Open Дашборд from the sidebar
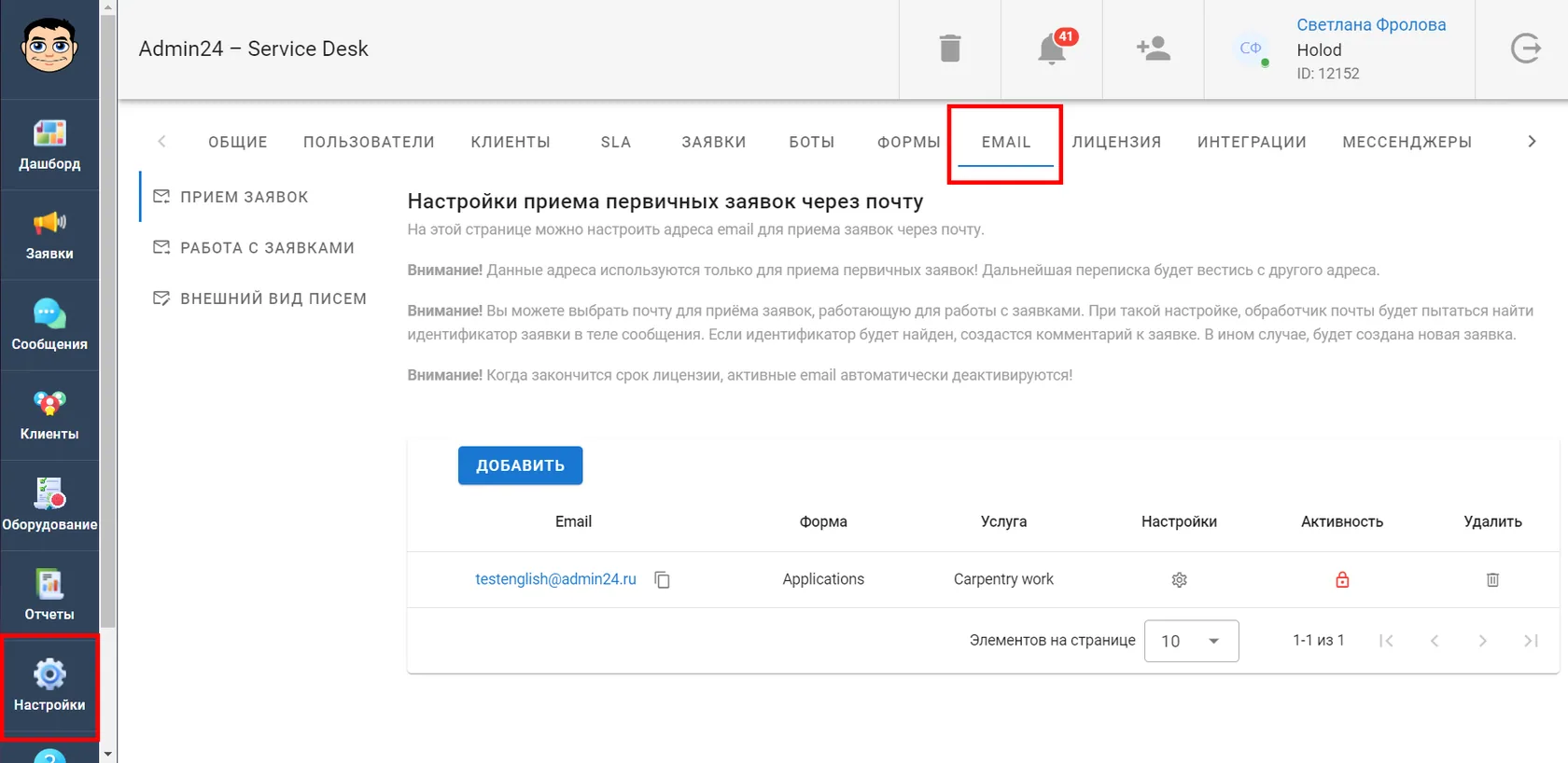 (x=49, y=146)
